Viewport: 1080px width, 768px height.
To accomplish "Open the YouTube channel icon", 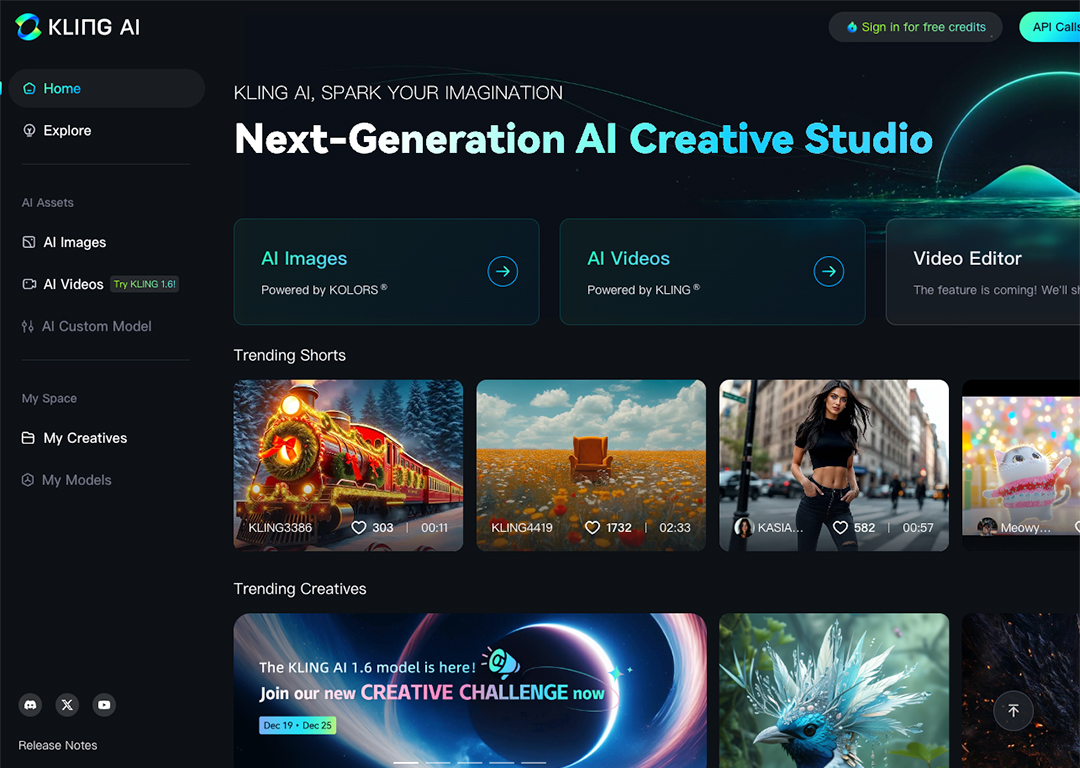I will pos(104,705).
